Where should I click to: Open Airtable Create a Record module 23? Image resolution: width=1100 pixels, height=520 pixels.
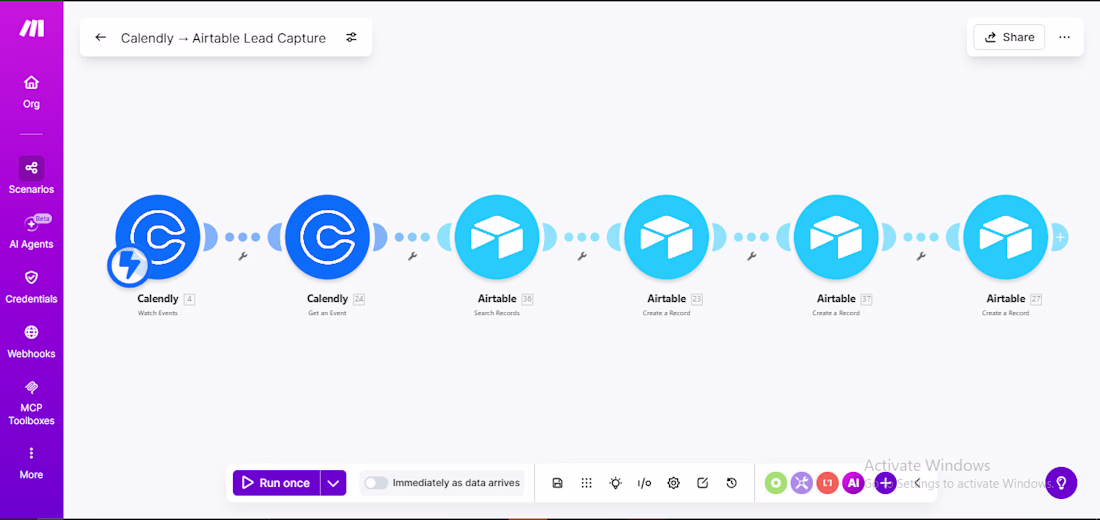tap(666, 236)
